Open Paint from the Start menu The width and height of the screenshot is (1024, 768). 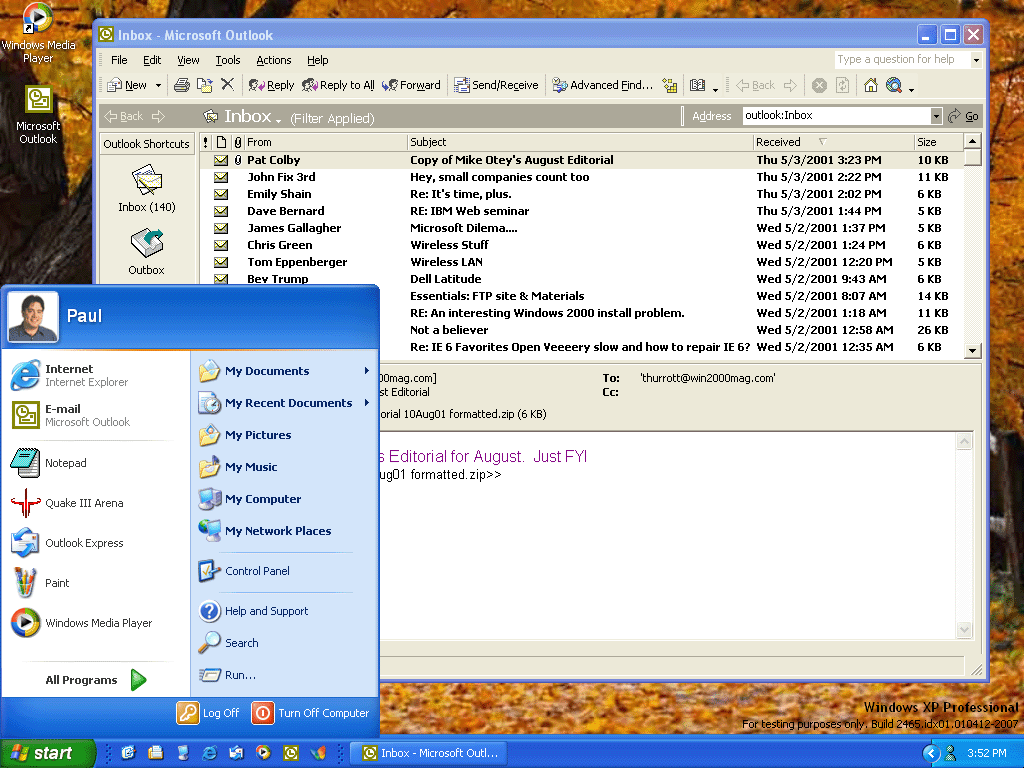tap(57, 583)
